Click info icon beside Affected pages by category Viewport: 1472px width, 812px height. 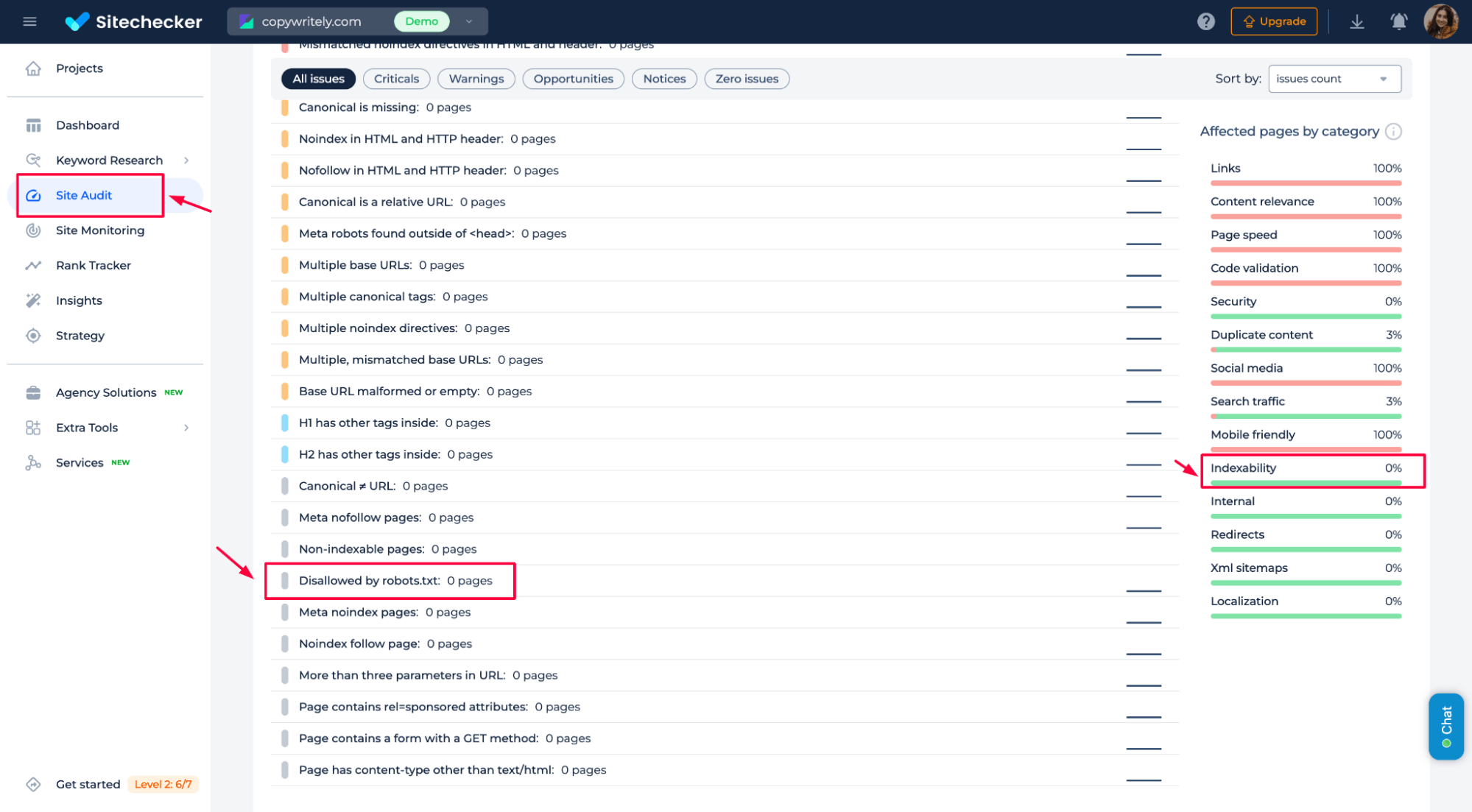1393,132
